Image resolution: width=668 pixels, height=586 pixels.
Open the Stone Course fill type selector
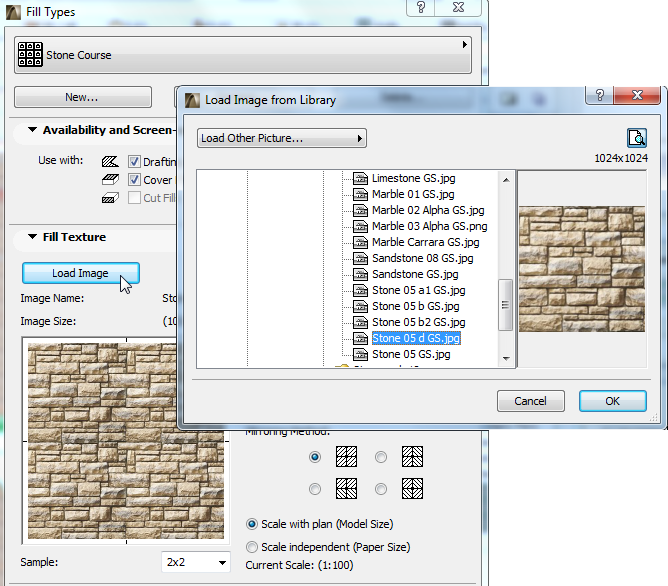pyautogui.click(x=243, y=55)
